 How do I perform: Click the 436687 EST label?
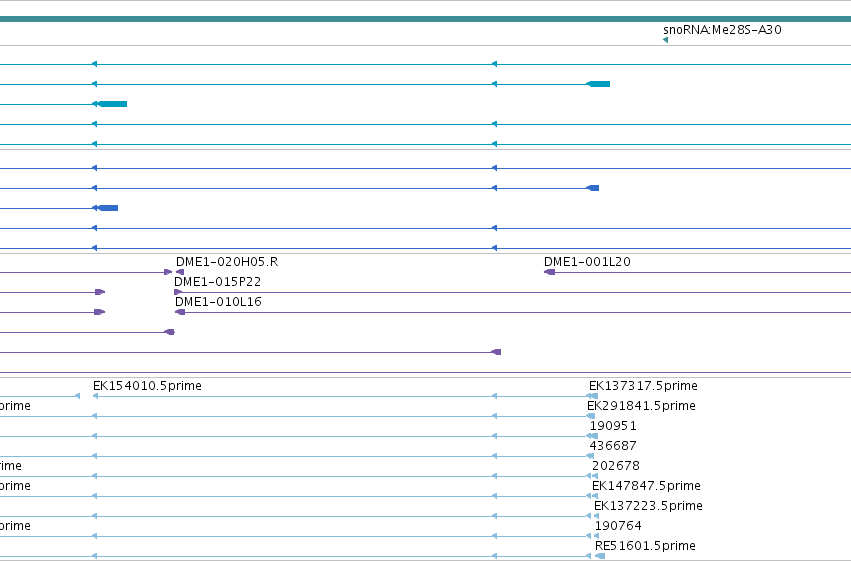[613, 446]
